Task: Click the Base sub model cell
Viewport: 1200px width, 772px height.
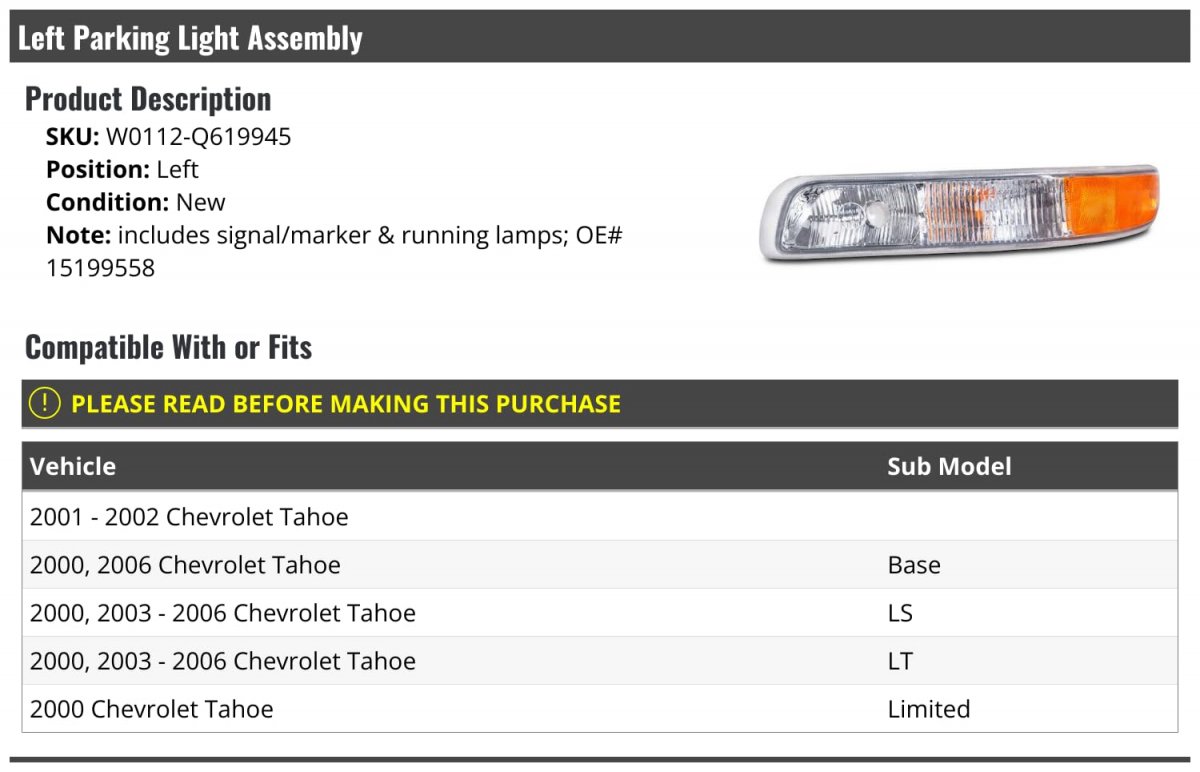Action: click(x=914, y=565)
